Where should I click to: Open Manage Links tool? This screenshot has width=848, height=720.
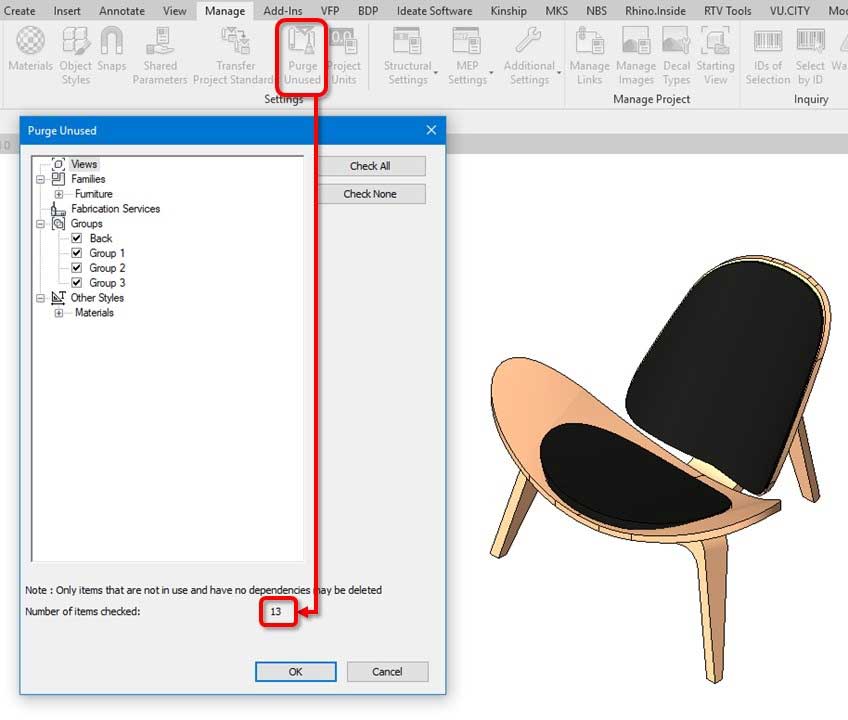point(589,56)
